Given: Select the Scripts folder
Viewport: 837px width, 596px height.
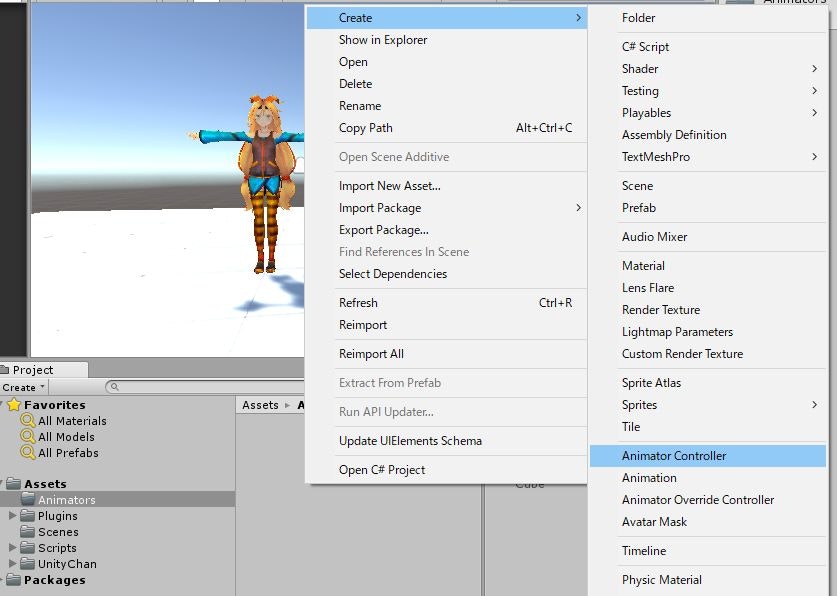Looking at the screenshot, I should [x=57, y=548].
